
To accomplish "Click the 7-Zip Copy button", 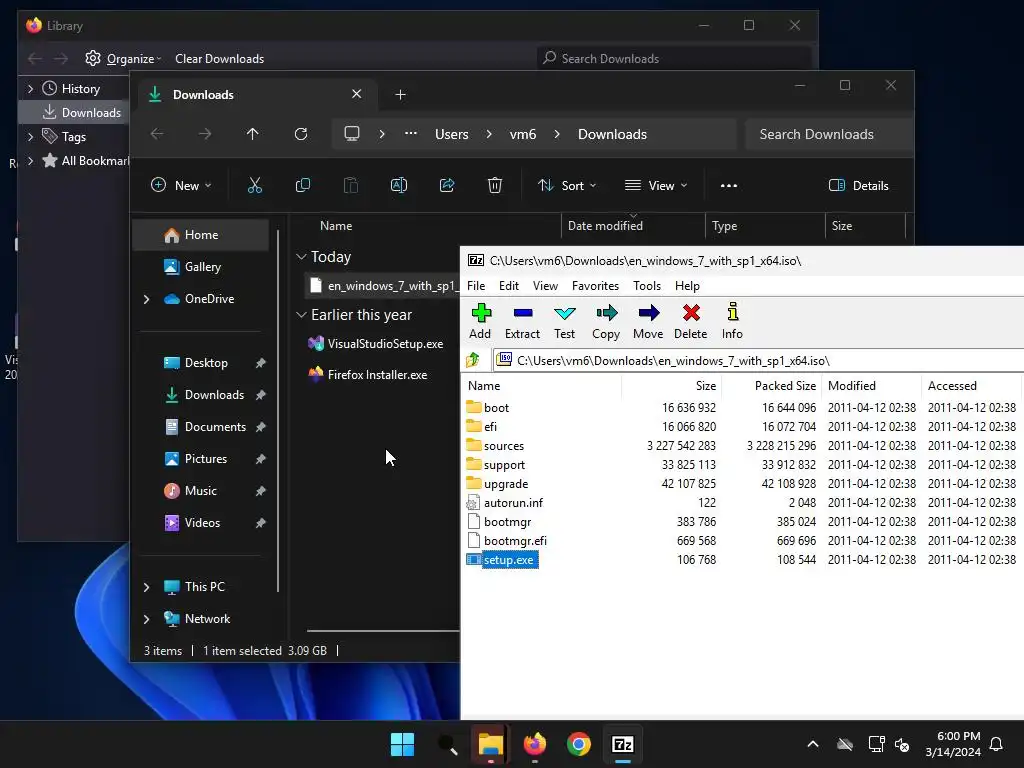I will (x=606, y=321).
